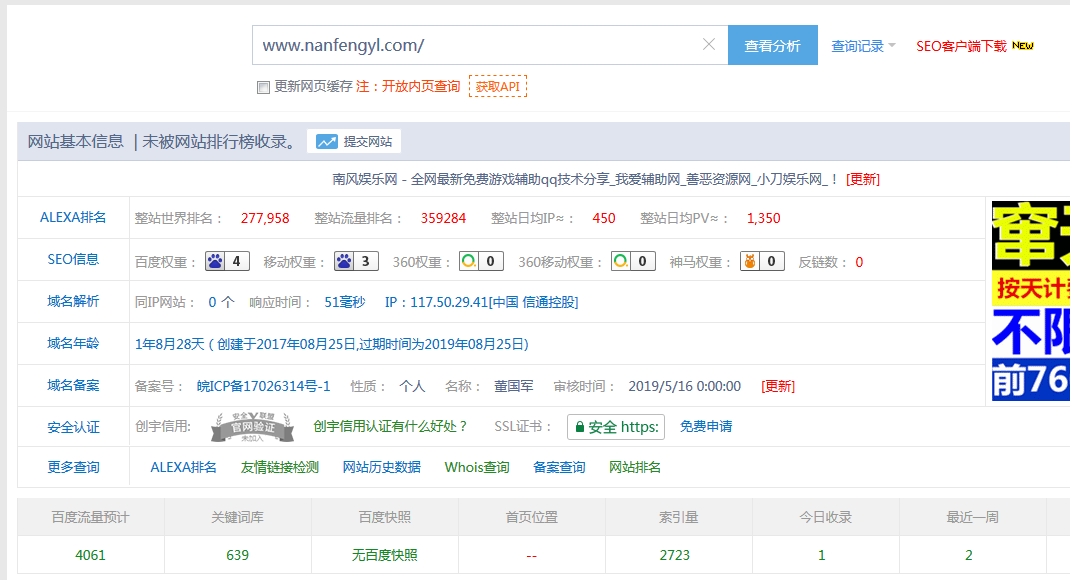Click the 首页位置 column header
Viewport: 1070px width, 580px height.
(532, 517)
